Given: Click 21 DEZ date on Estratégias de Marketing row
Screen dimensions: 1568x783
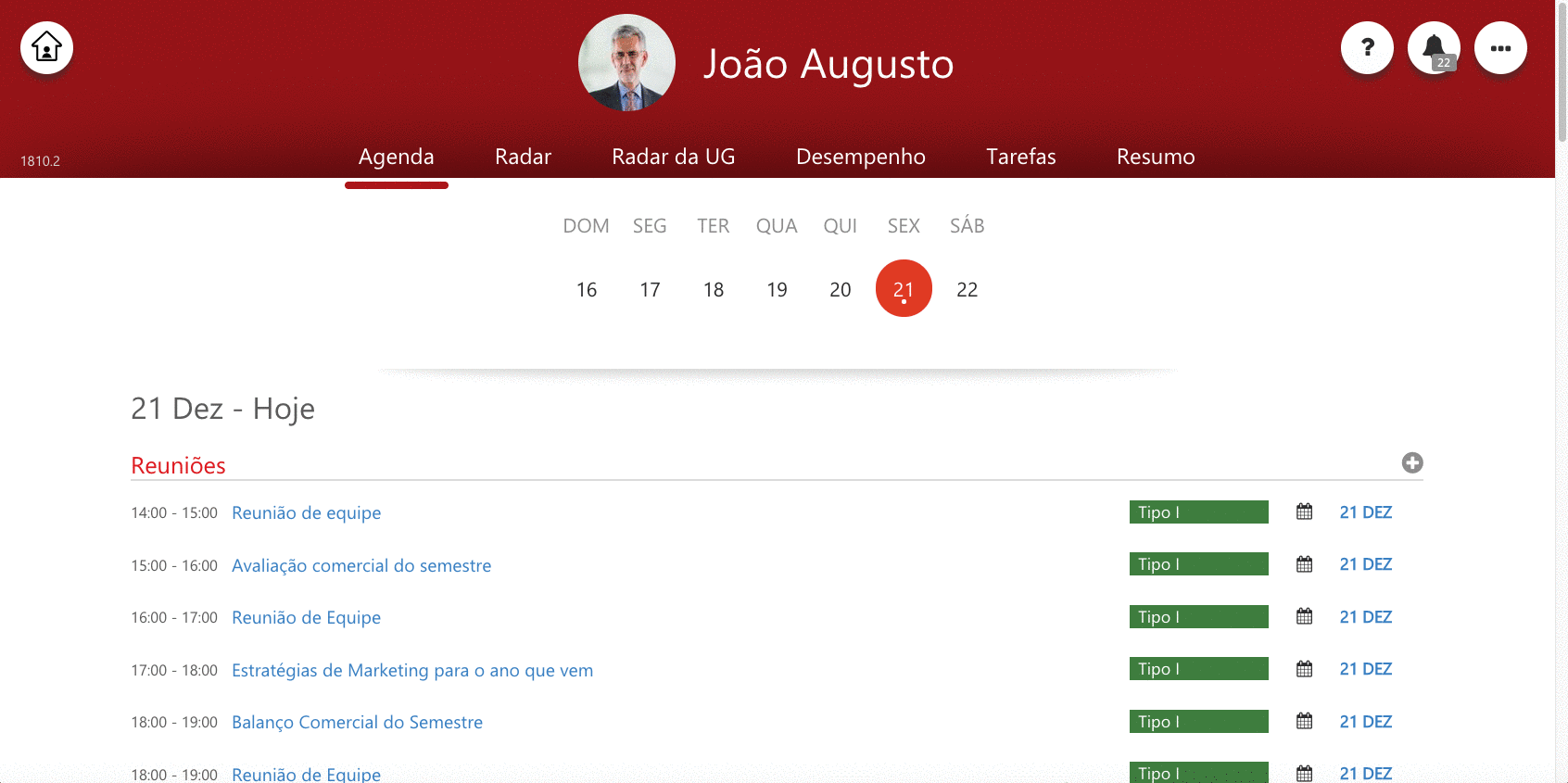Looking at the screenshot, I should [x=1366, y=669].
